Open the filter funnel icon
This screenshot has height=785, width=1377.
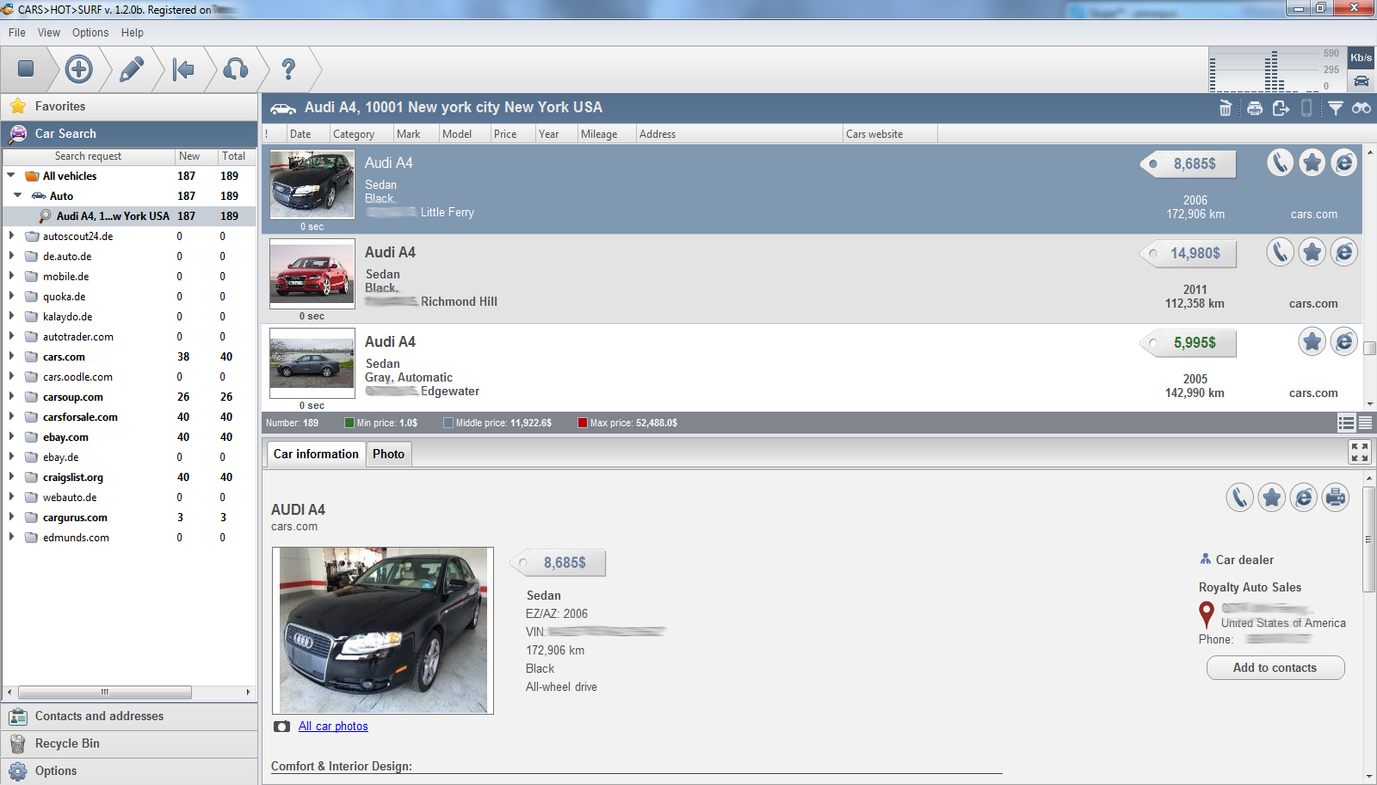pos(1335,108)
